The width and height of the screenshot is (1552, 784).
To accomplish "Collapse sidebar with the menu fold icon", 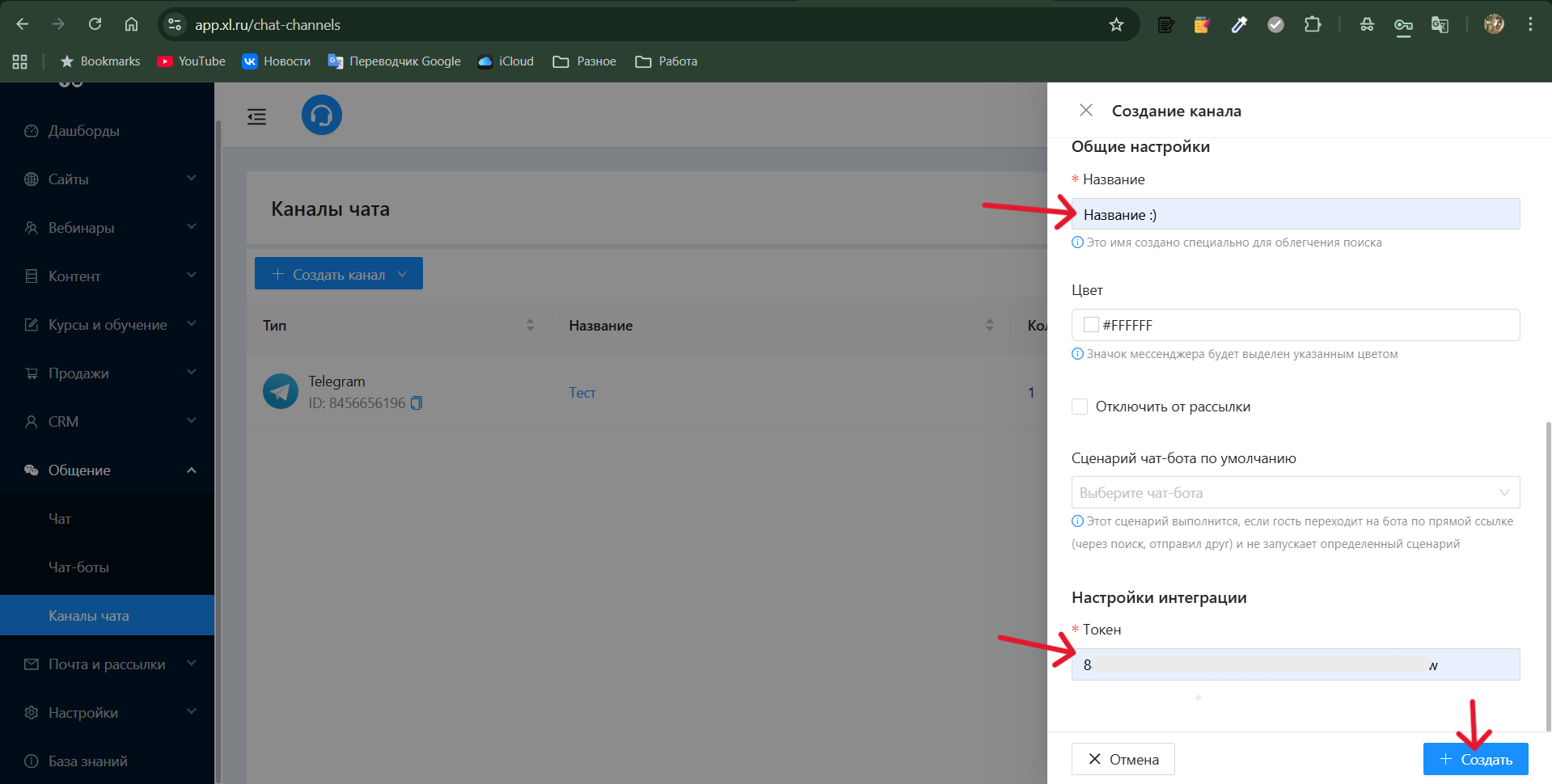I will pos(256,117).
